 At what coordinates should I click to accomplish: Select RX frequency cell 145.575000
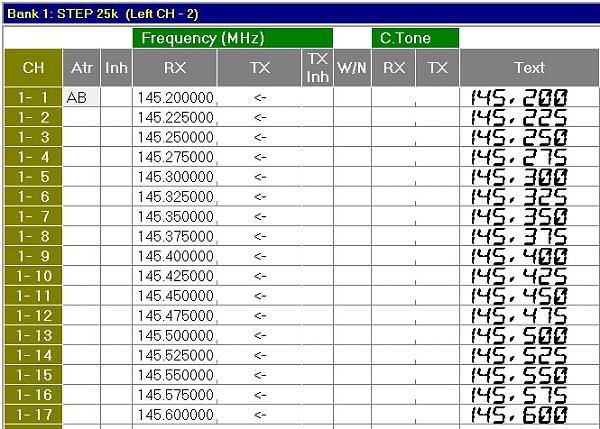pyautogui.click(x=174, y=395)
